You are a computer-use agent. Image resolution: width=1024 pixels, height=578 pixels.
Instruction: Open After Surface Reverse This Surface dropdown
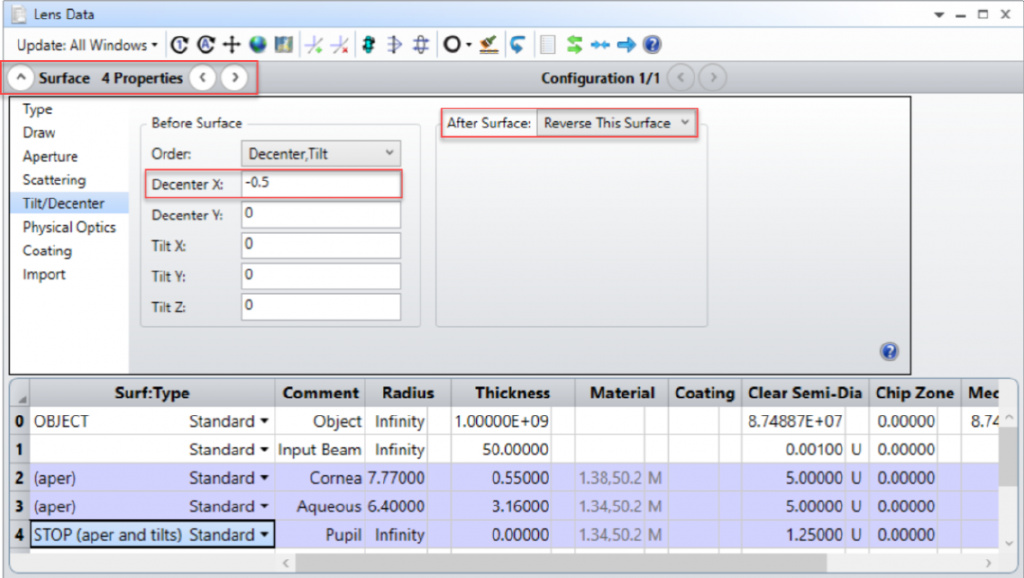coord(616,123)
